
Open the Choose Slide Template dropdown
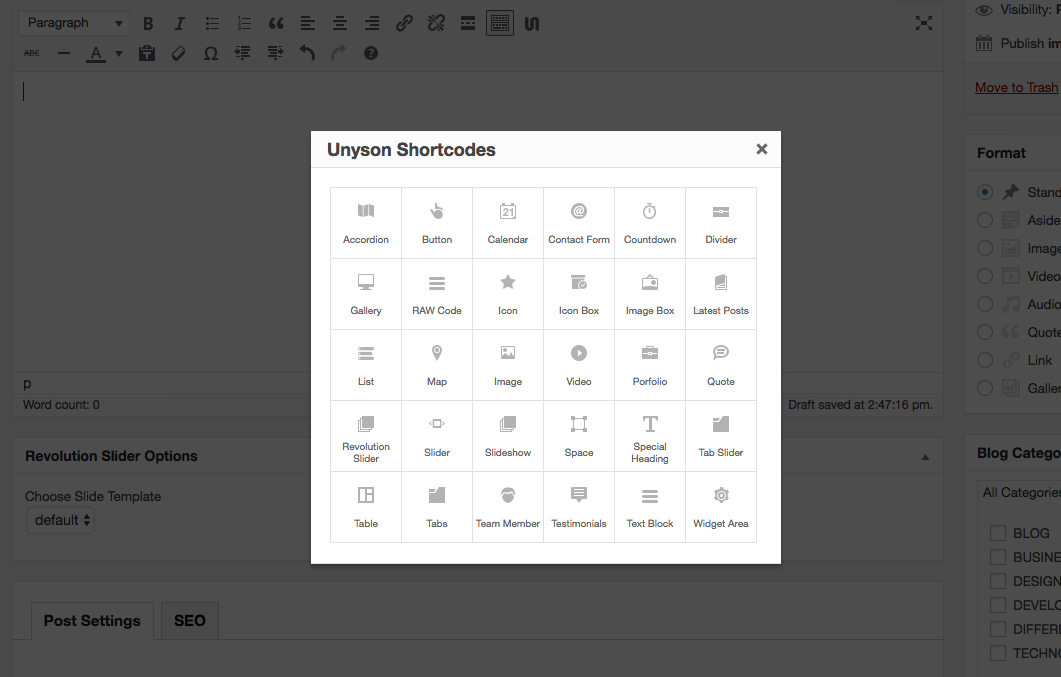pos(60,520)
